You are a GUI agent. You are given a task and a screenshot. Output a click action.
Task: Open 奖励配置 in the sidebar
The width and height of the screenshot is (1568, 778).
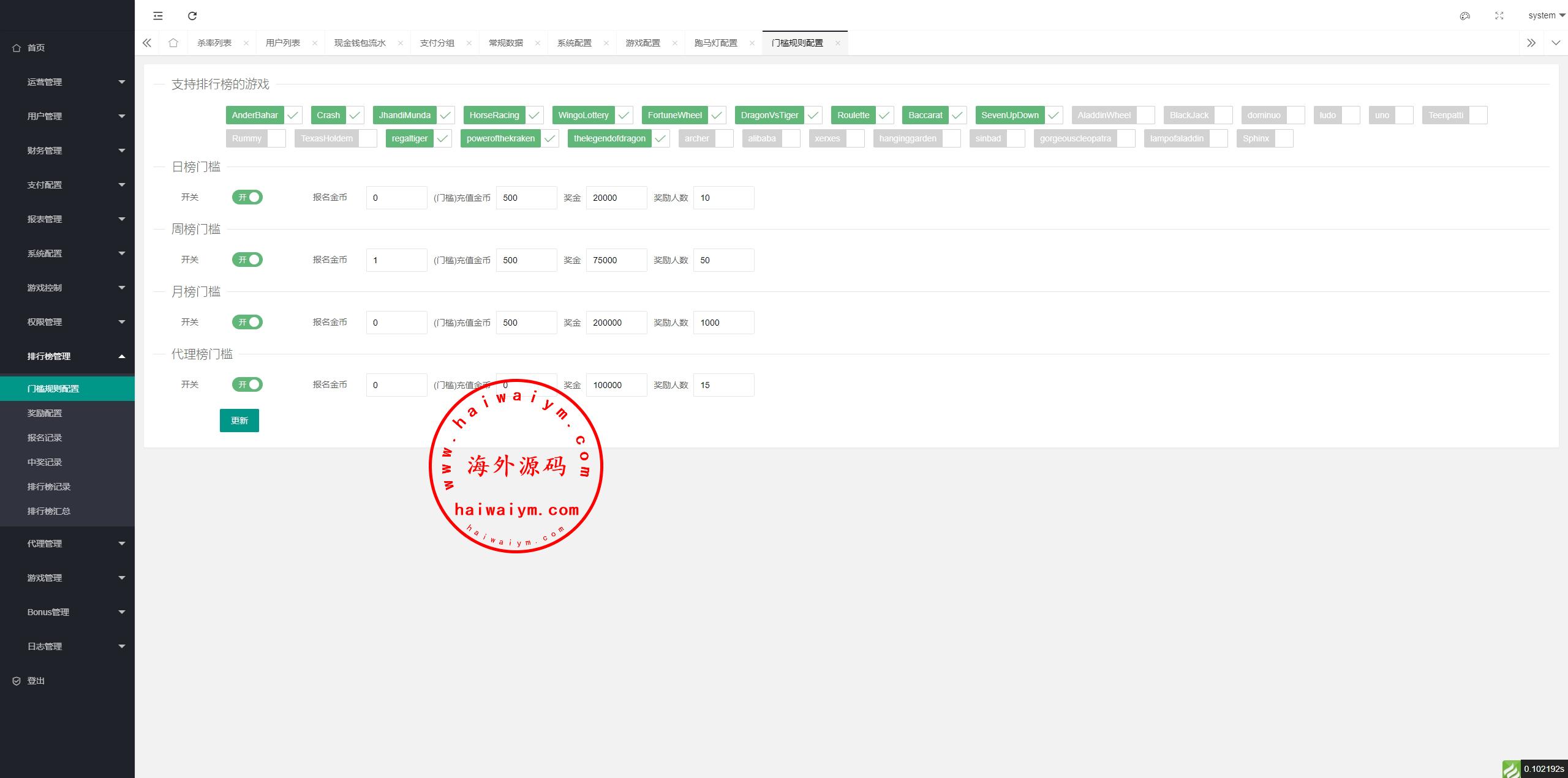[45, 413]
